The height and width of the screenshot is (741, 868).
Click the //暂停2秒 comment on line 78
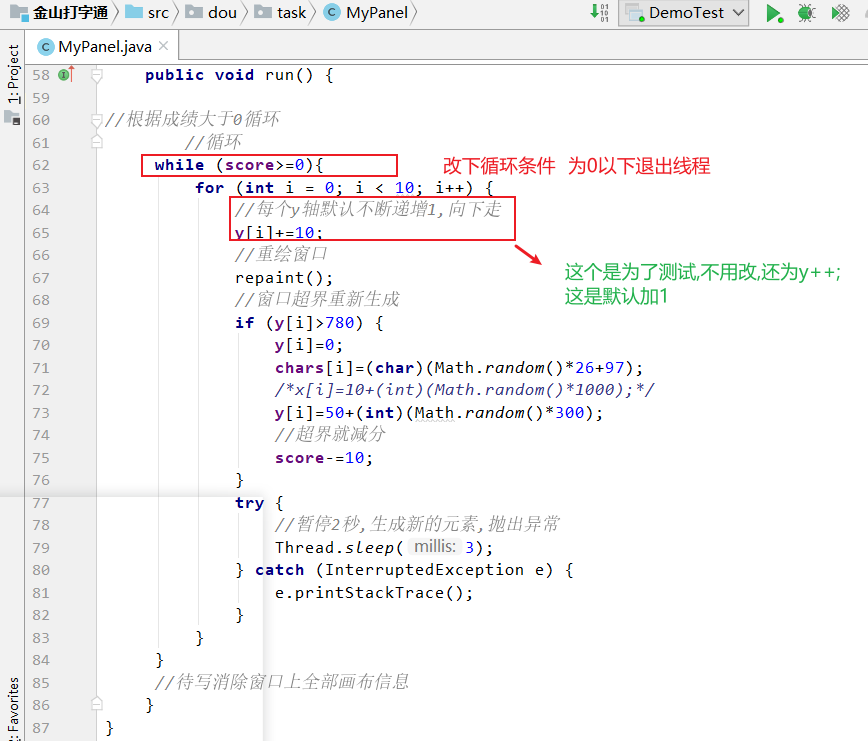coord(417,524)
